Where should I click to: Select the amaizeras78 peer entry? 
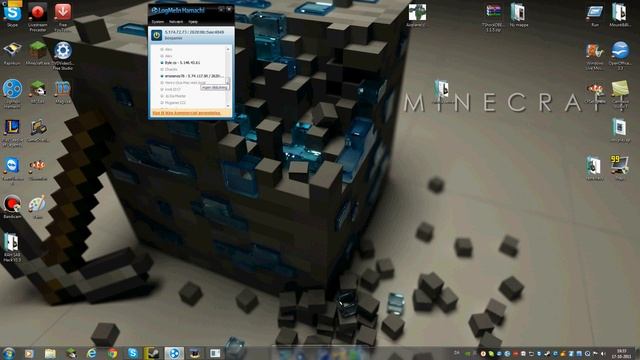click(192, 76)
